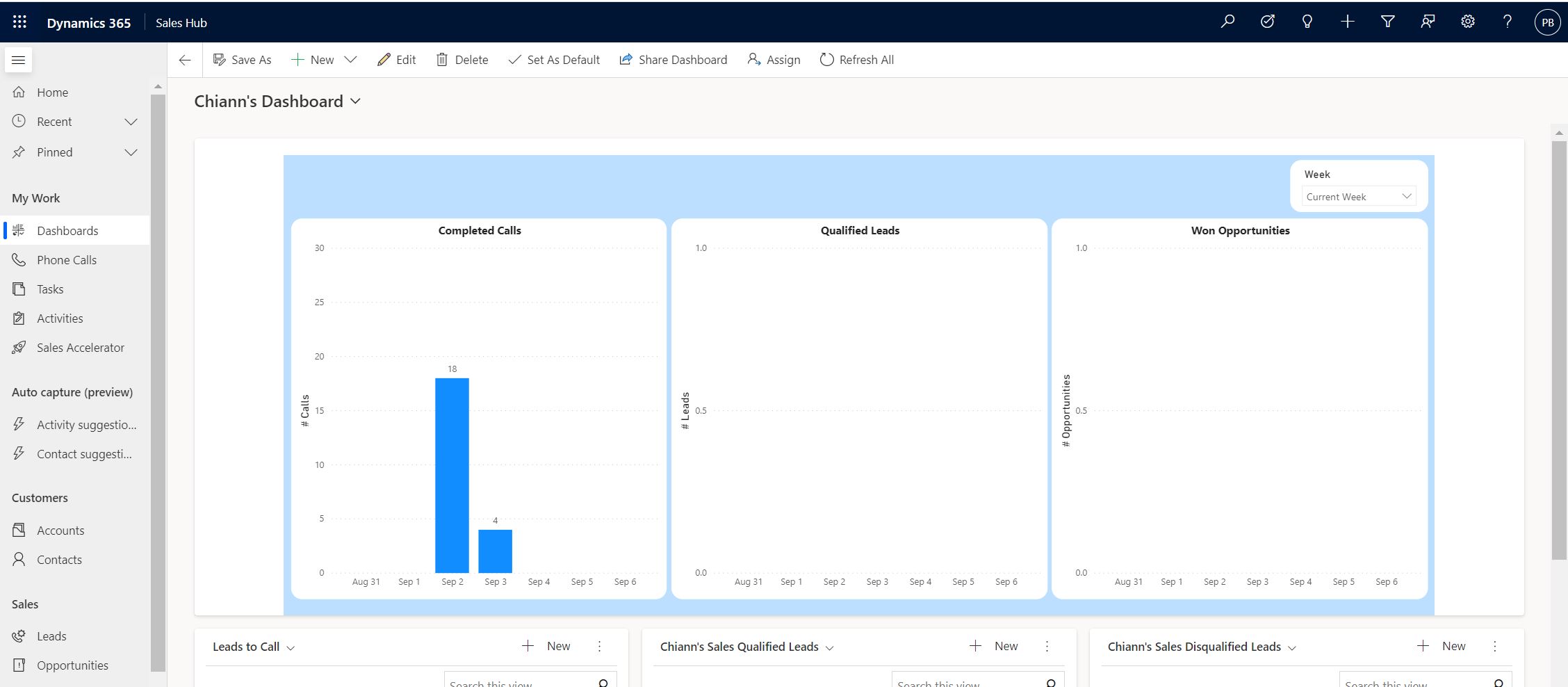Click the quick create plus icon
The height and width of the screenshot is (687, 1568).
coord(1348,22)
